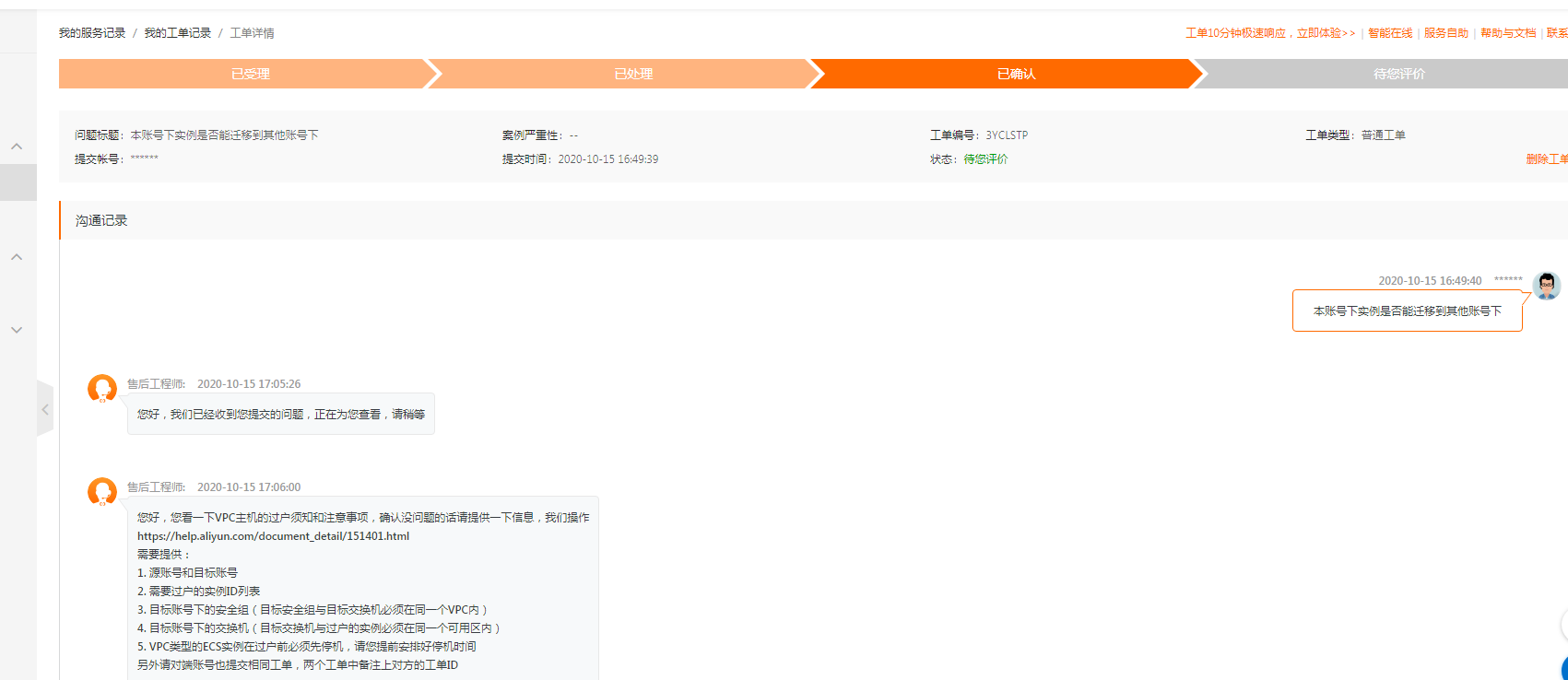Select the 已受理 progress step

[x=250, y=74]
